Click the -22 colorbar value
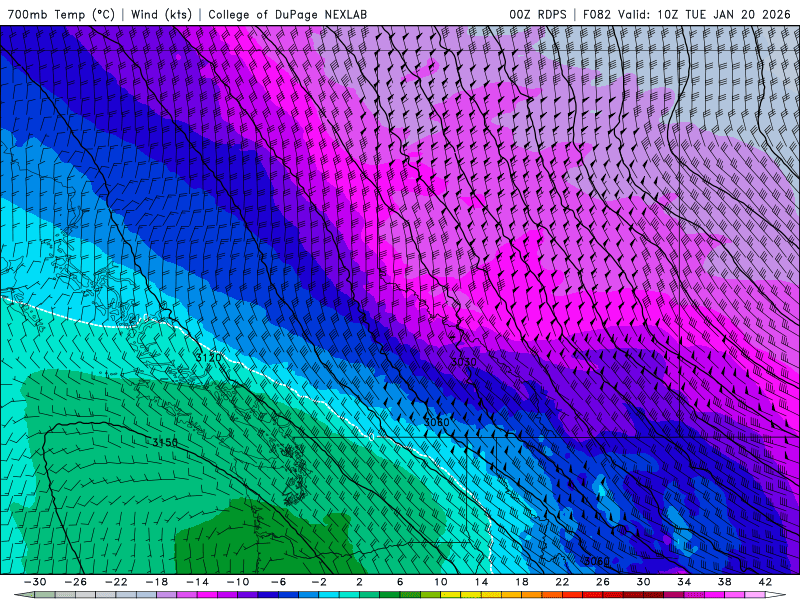 (x=116, y=582)
